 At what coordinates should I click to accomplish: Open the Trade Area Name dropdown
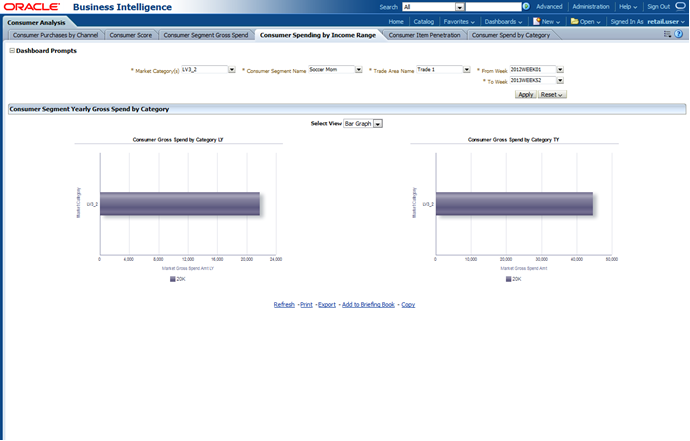(466, 70)
